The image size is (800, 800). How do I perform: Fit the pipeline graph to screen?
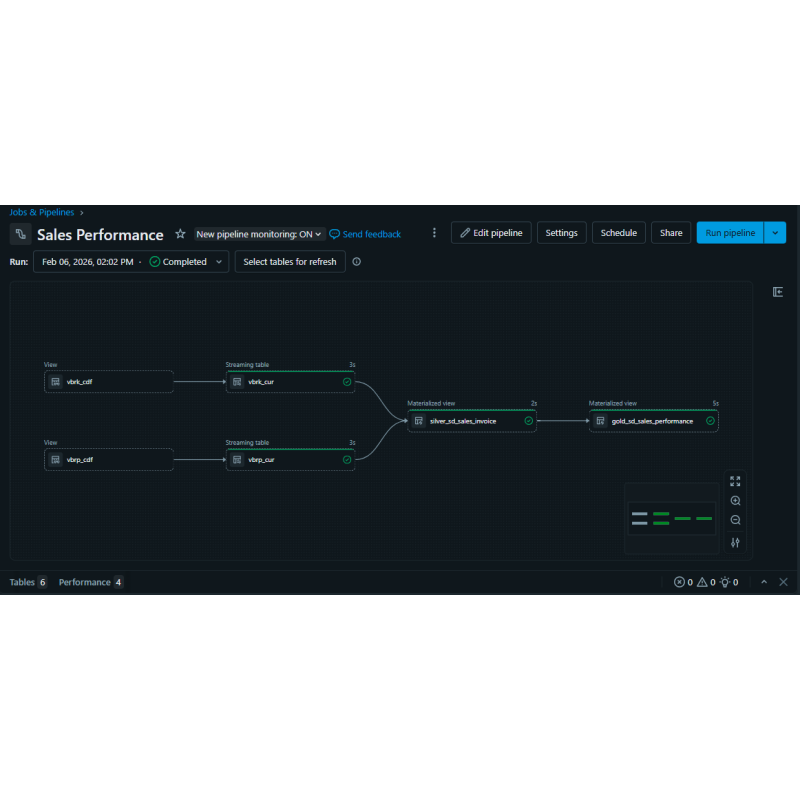pyautogui.click(x=735, y=481)
